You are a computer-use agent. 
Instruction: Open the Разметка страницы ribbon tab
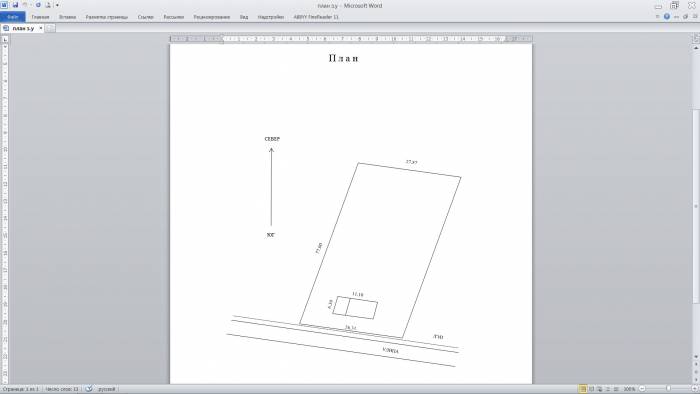click(x=107, y=17)
